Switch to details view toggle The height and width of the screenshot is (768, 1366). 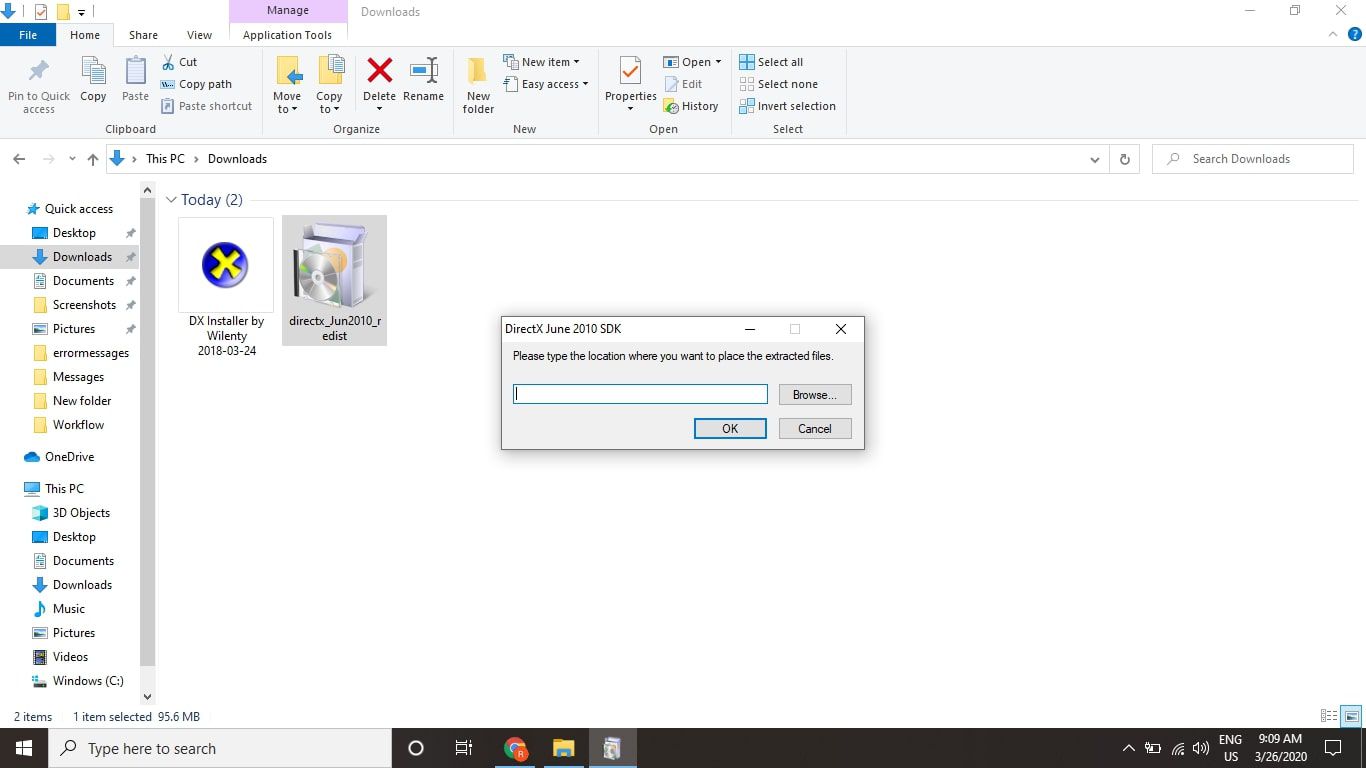[x=1329, y=716]
